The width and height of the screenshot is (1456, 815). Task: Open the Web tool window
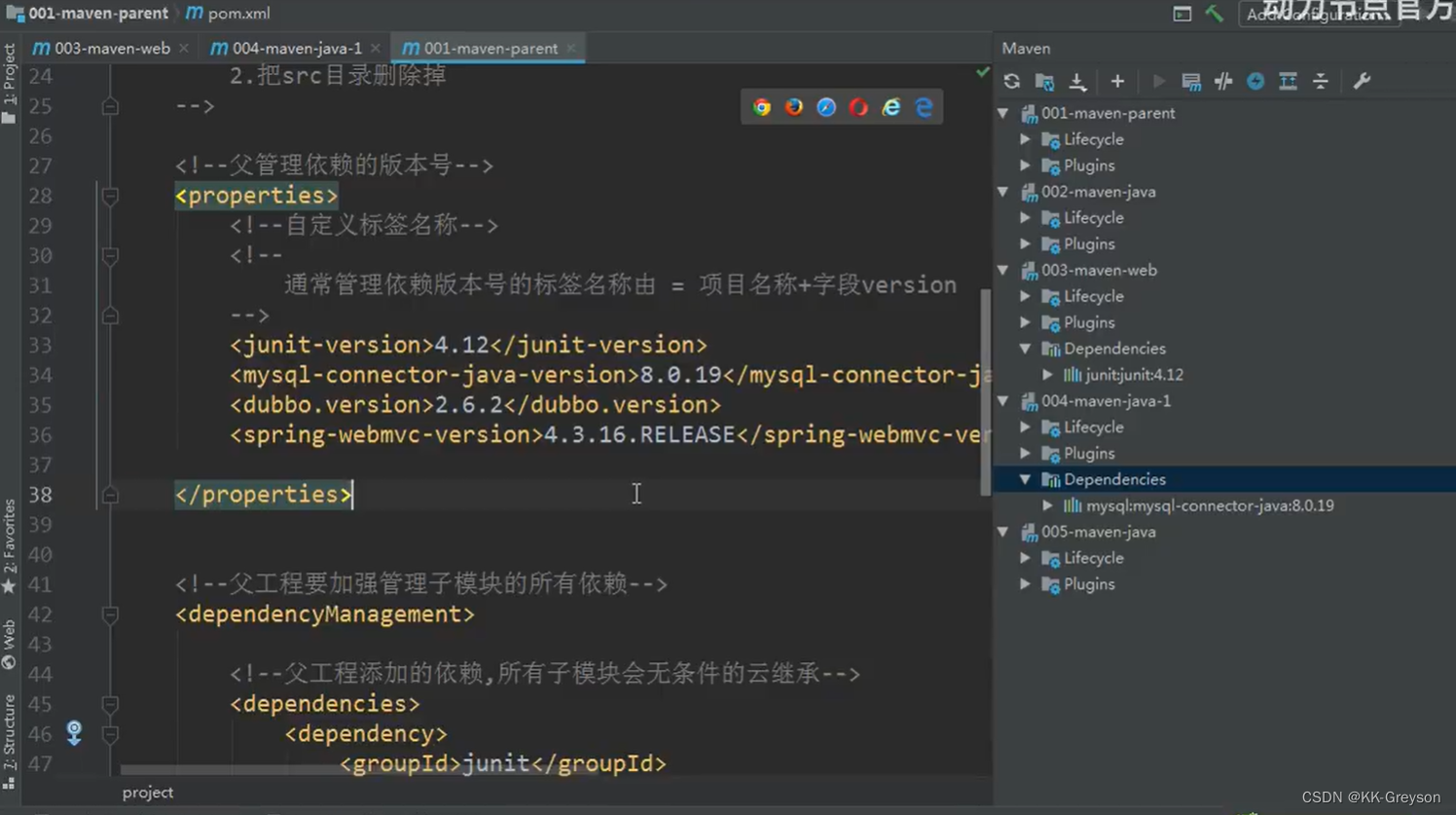pos(9,645)
